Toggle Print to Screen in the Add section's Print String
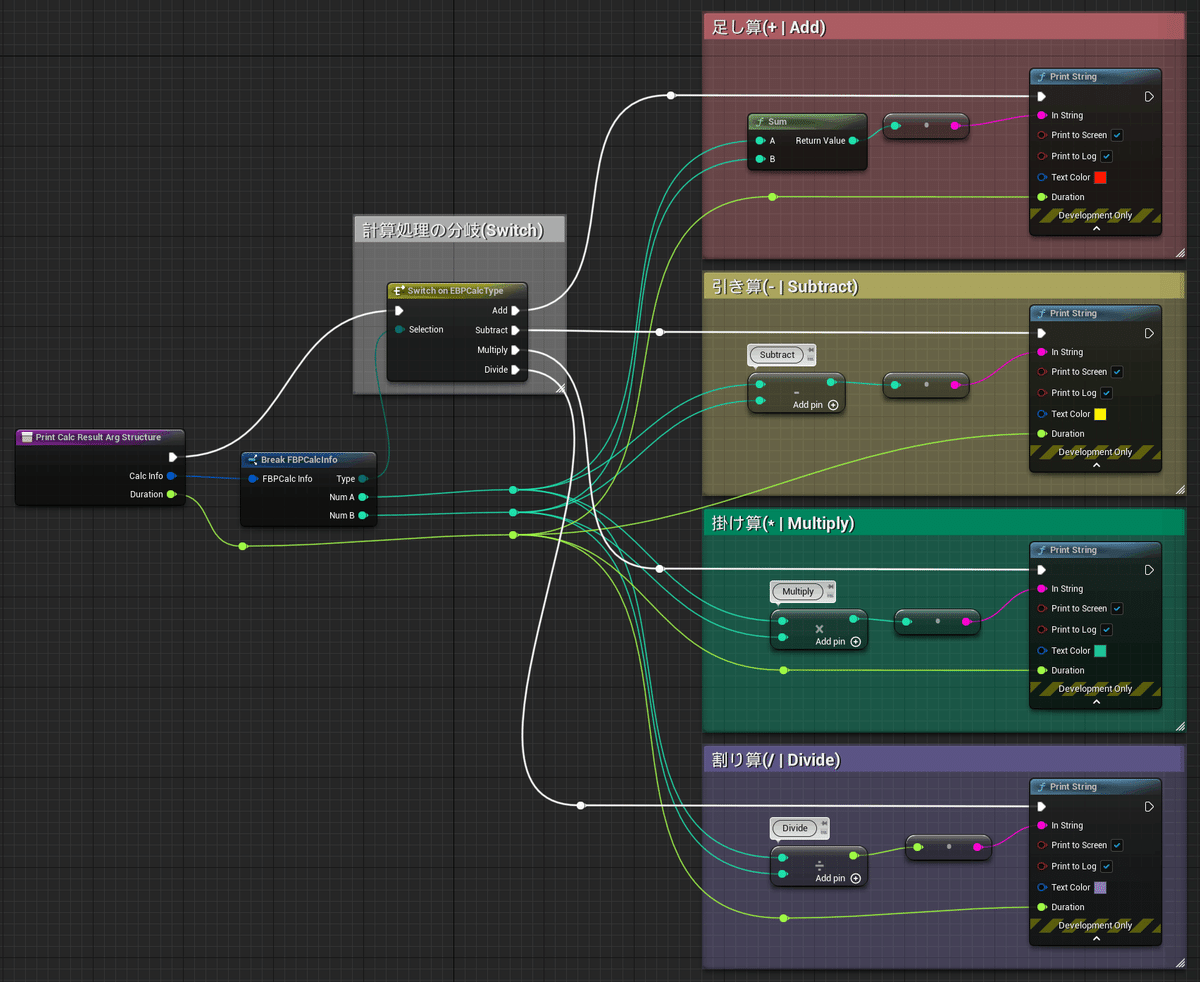Viewport: 1200px width, 982px height. (x=1117, y=135)
